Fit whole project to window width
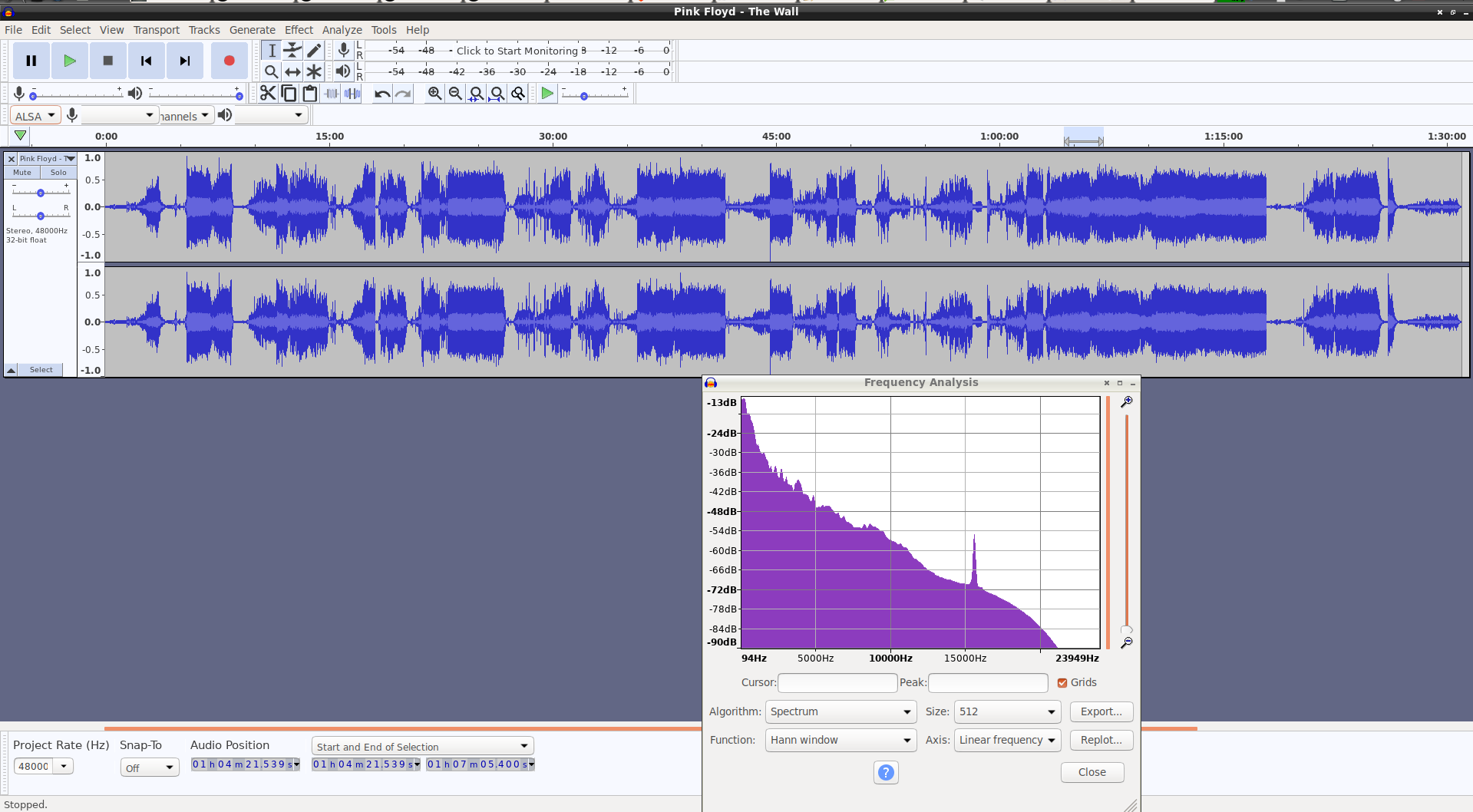 click(497, 94)
